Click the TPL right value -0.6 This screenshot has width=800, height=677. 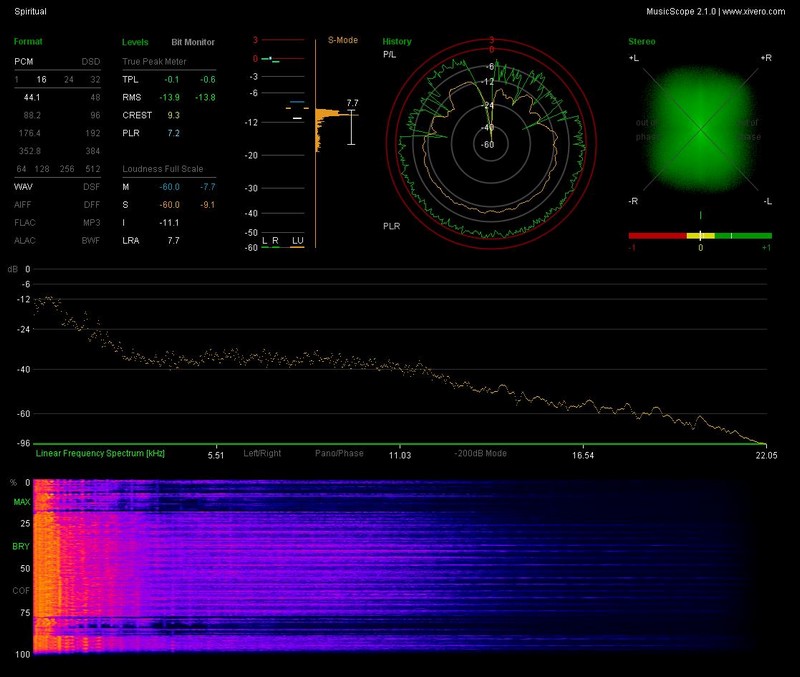point(208,80)
